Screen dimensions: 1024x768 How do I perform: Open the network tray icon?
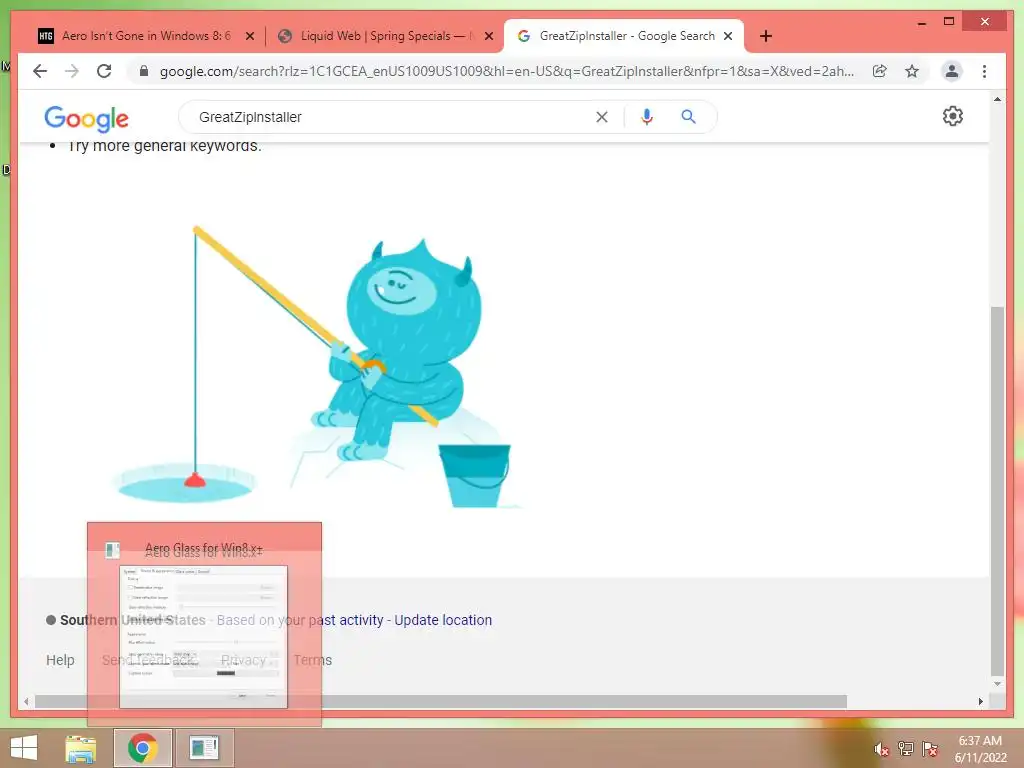coord(905,748)
